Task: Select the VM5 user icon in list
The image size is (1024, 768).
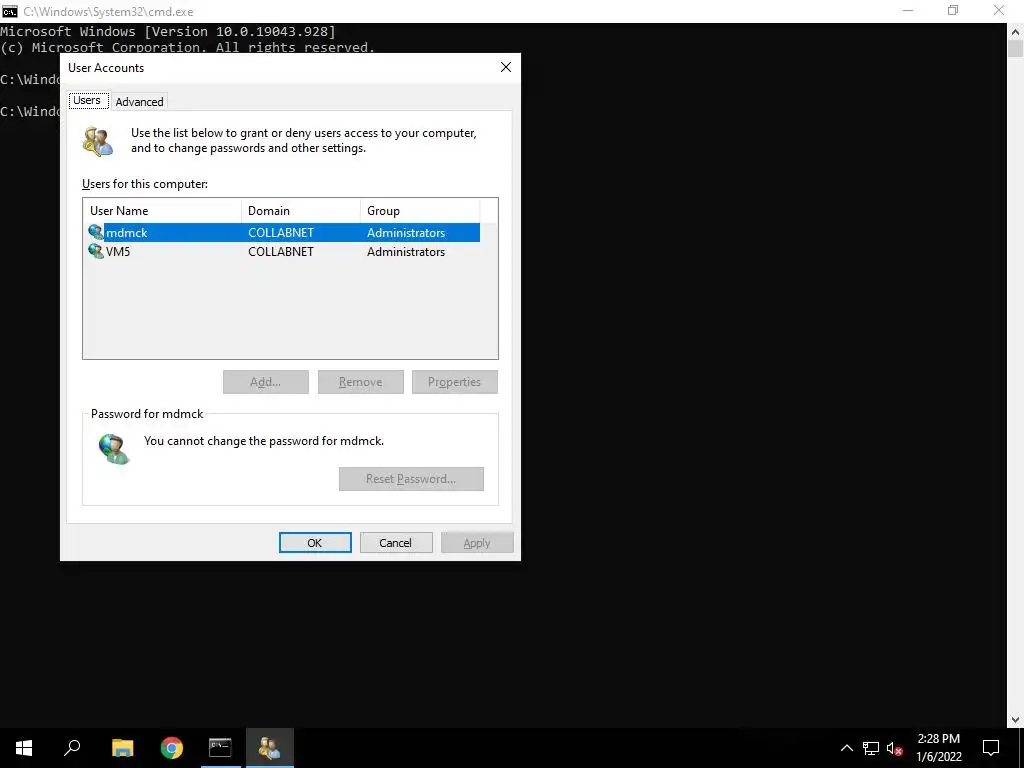Action: pyautogui.click(x=96, y=251)
